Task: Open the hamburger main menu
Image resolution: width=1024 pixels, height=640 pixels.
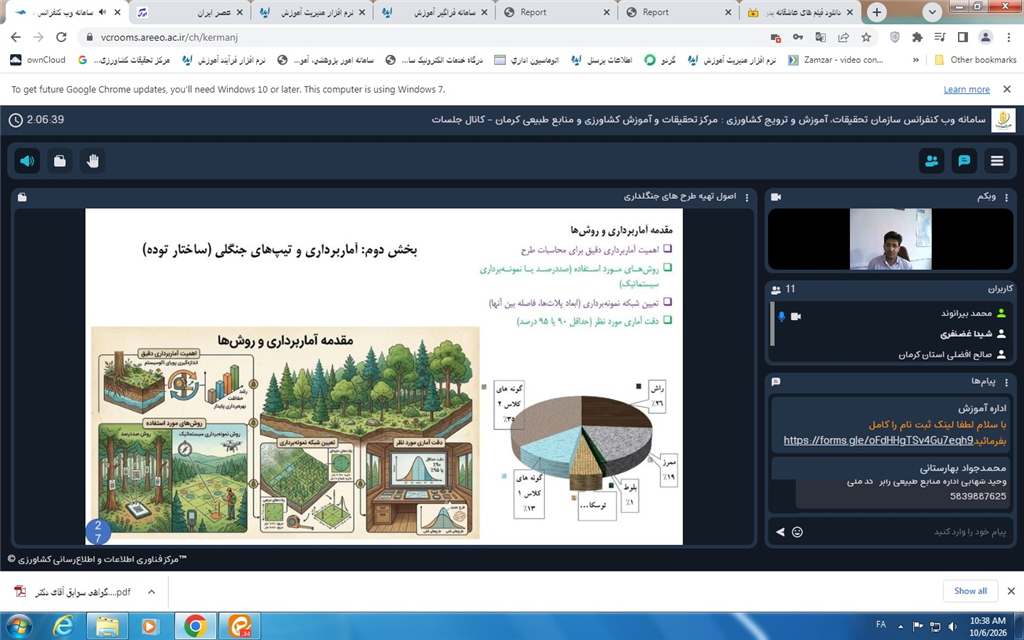Action: (x=997, y=161)
